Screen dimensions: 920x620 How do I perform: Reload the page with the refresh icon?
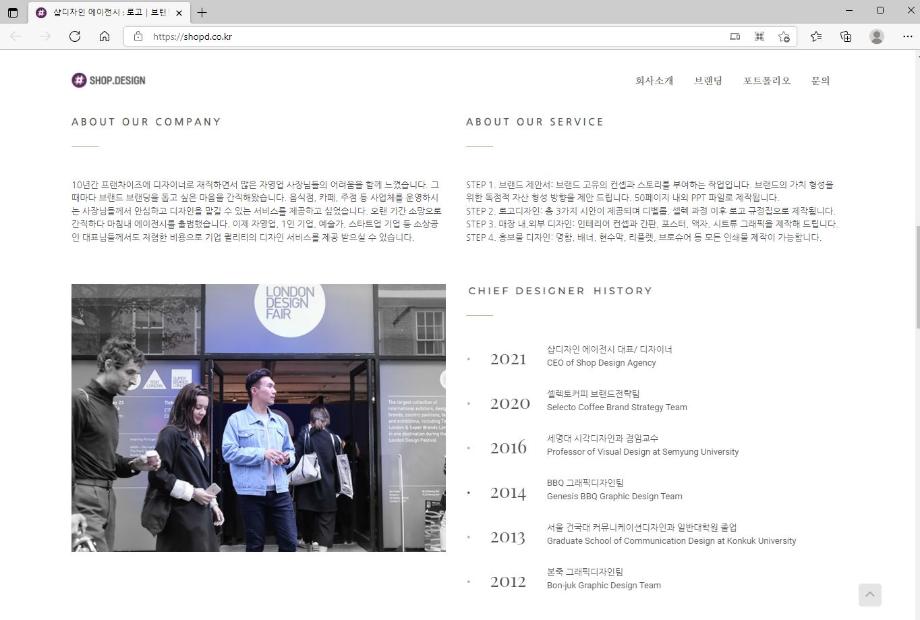tap(74, 36)
